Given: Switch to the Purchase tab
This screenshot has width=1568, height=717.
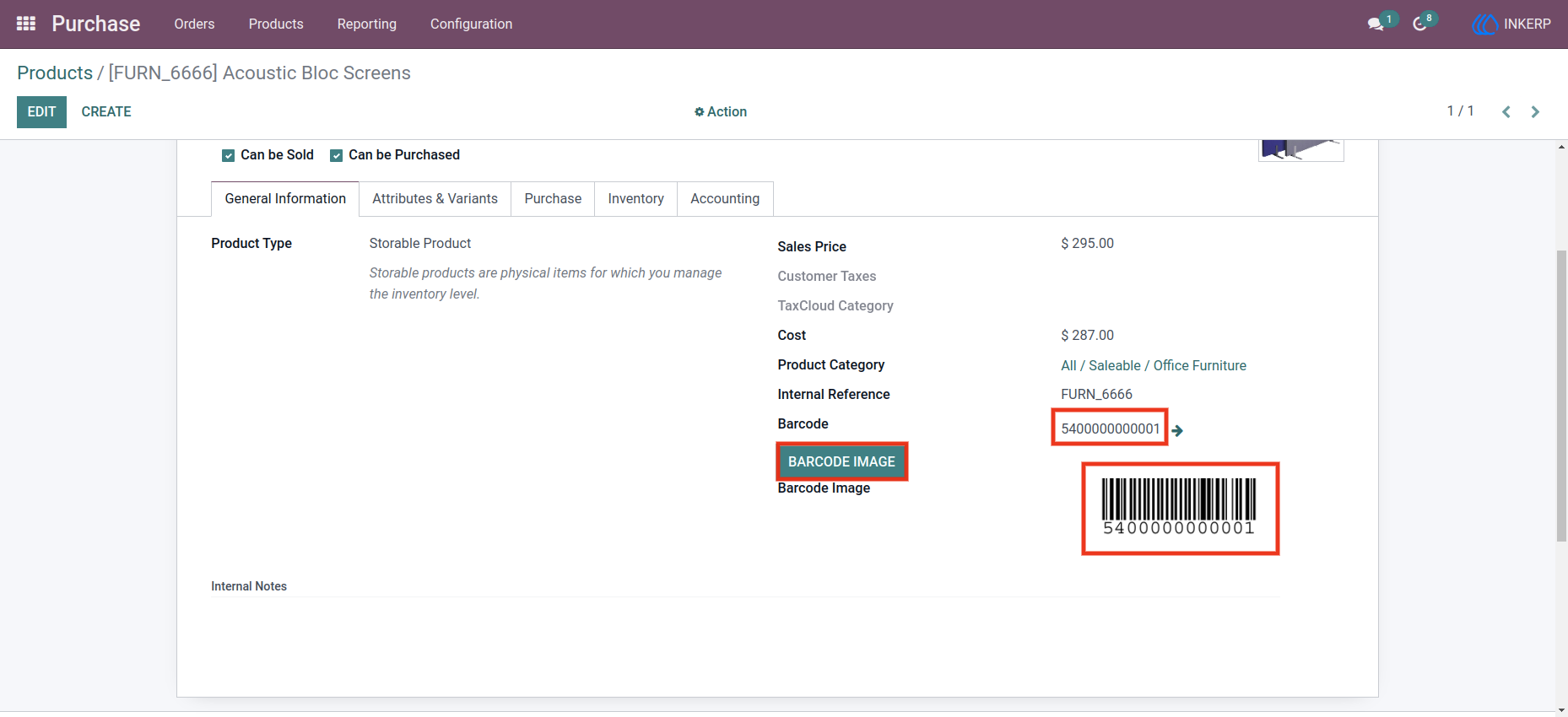Looking at the screenshot, I should (553, 199).
